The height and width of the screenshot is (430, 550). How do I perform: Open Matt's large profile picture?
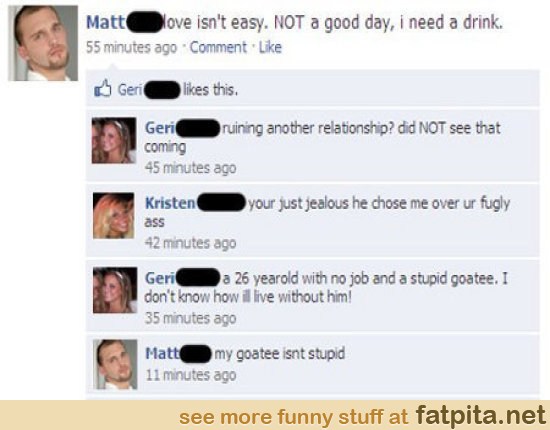click(43, 43)
